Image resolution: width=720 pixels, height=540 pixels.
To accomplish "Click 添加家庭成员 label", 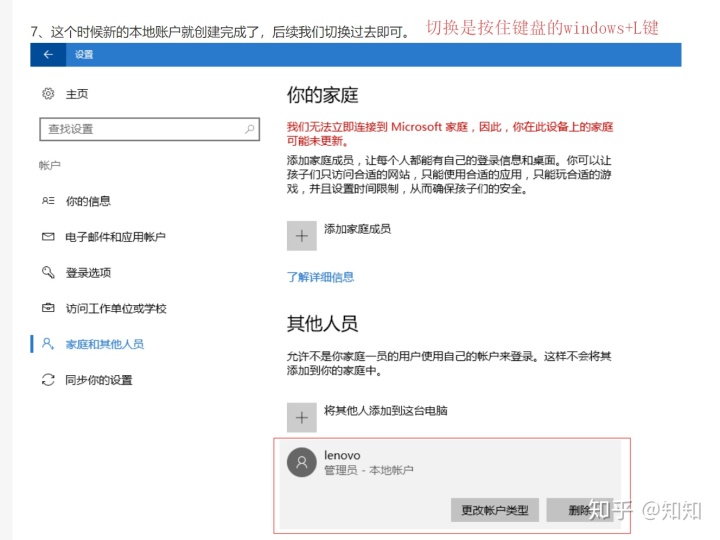I will point(358,229).
